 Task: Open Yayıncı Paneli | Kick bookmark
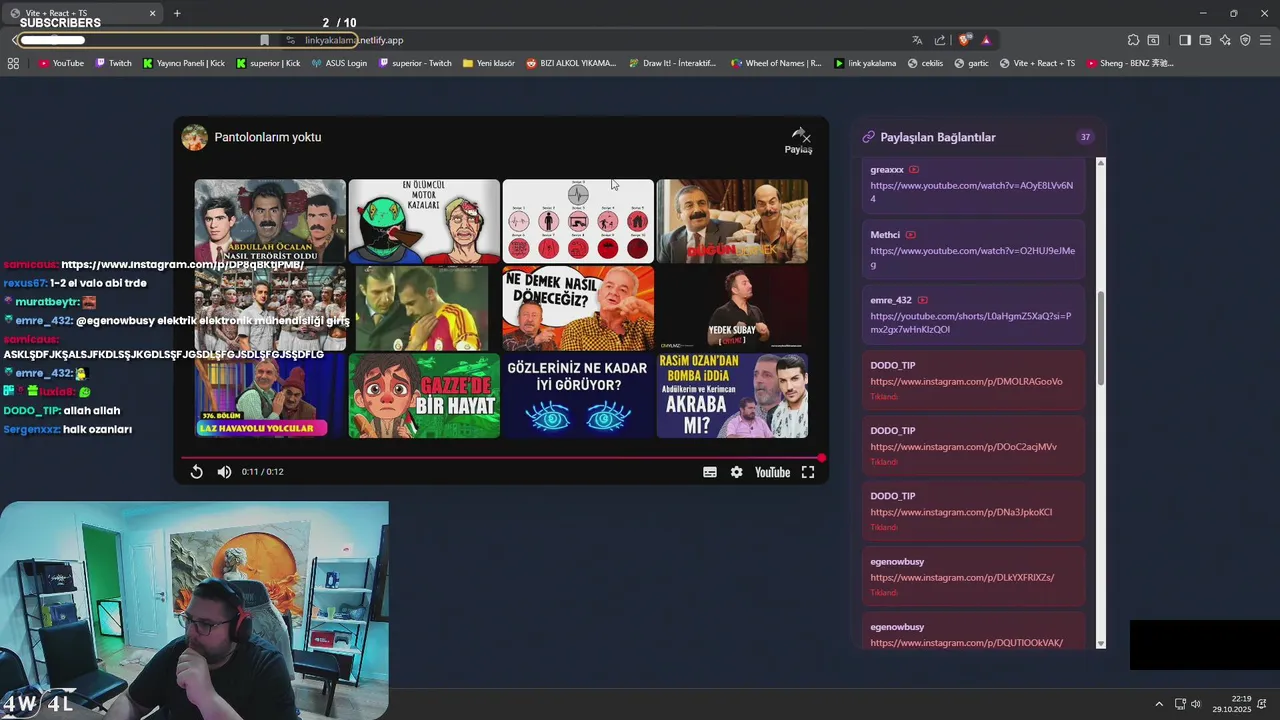pyautogui.click(x=184, y=63)
